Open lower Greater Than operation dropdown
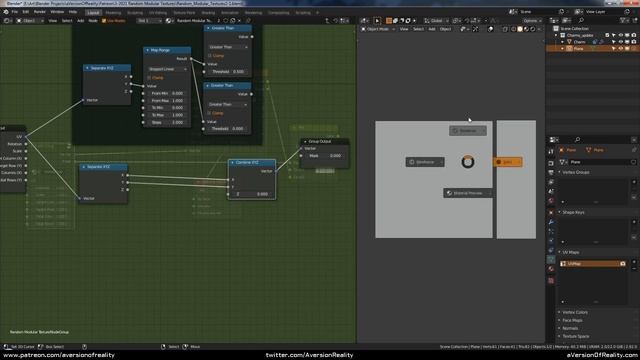This screenshot has width=640, height=360. point(227,104)
